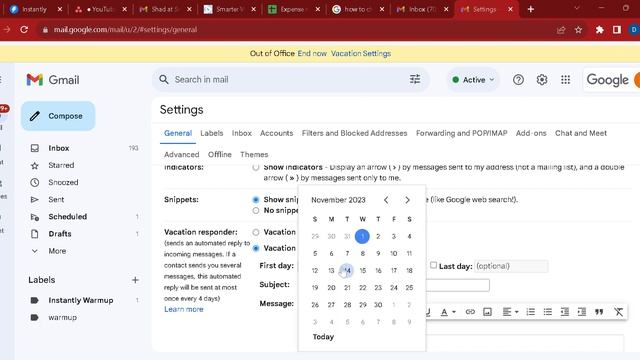The width and height of the screenshot is (640, 360).
Task: Click the Compose pencil button
Action: point(58,116)
